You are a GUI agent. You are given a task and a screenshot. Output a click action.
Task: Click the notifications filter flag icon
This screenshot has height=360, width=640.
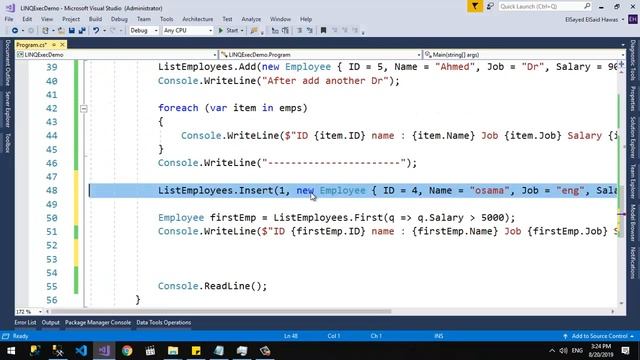(475, 6)
